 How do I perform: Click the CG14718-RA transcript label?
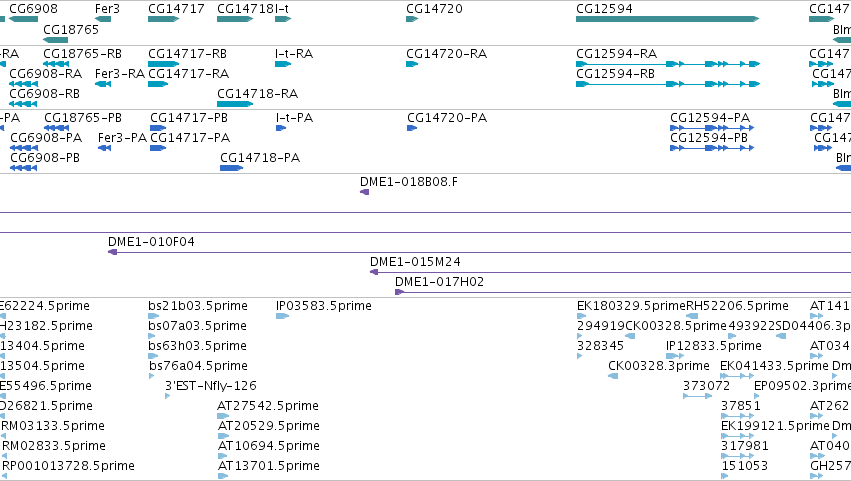(x=257, y=93)
